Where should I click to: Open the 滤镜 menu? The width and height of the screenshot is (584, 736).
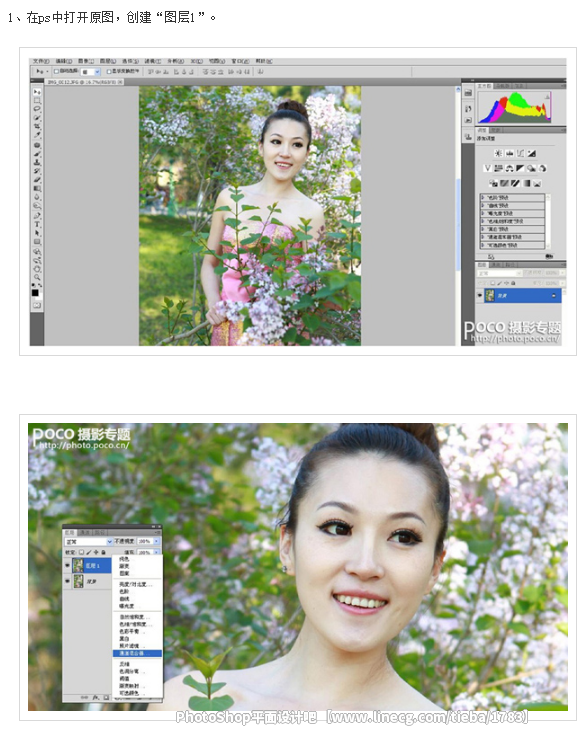pos(153,61)
